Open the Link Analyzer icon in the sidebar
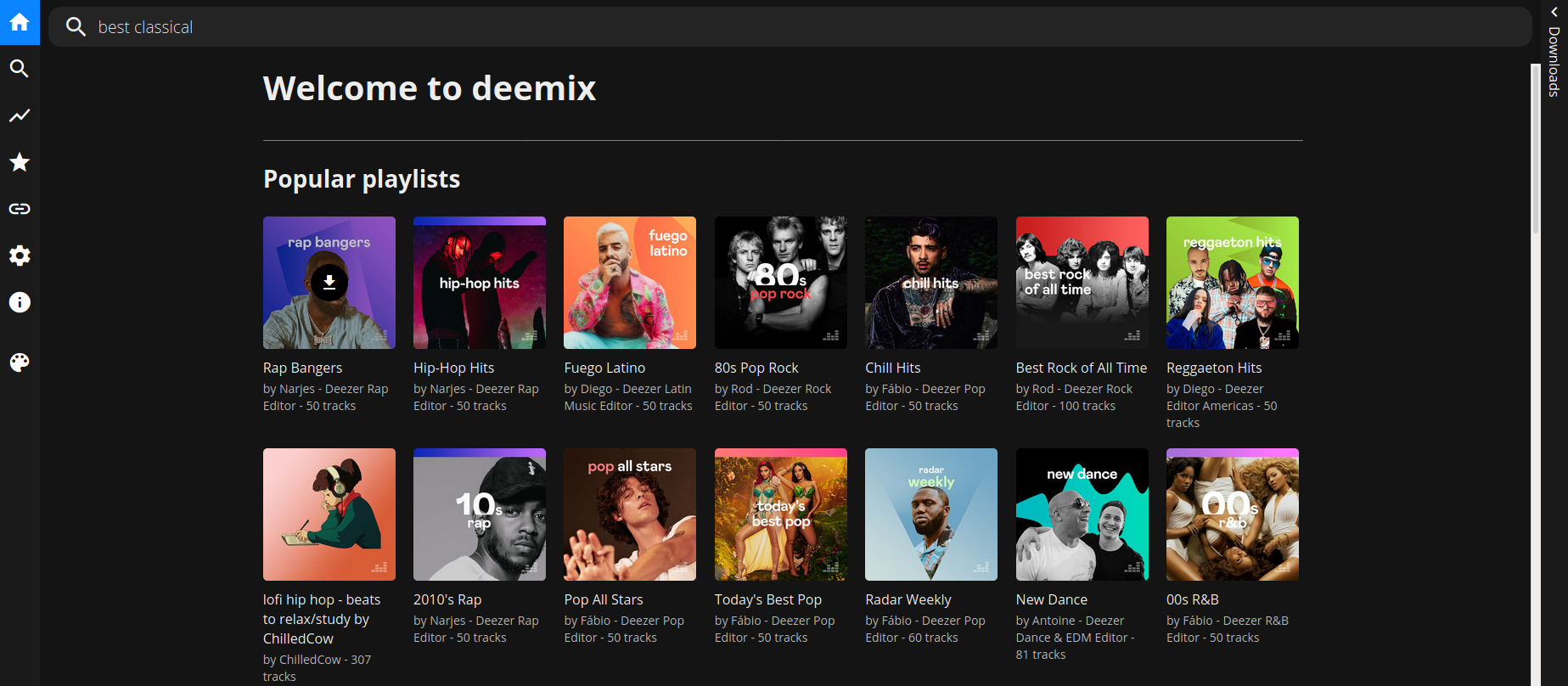Screen dimensions: 1568x686 coord(20,209)
